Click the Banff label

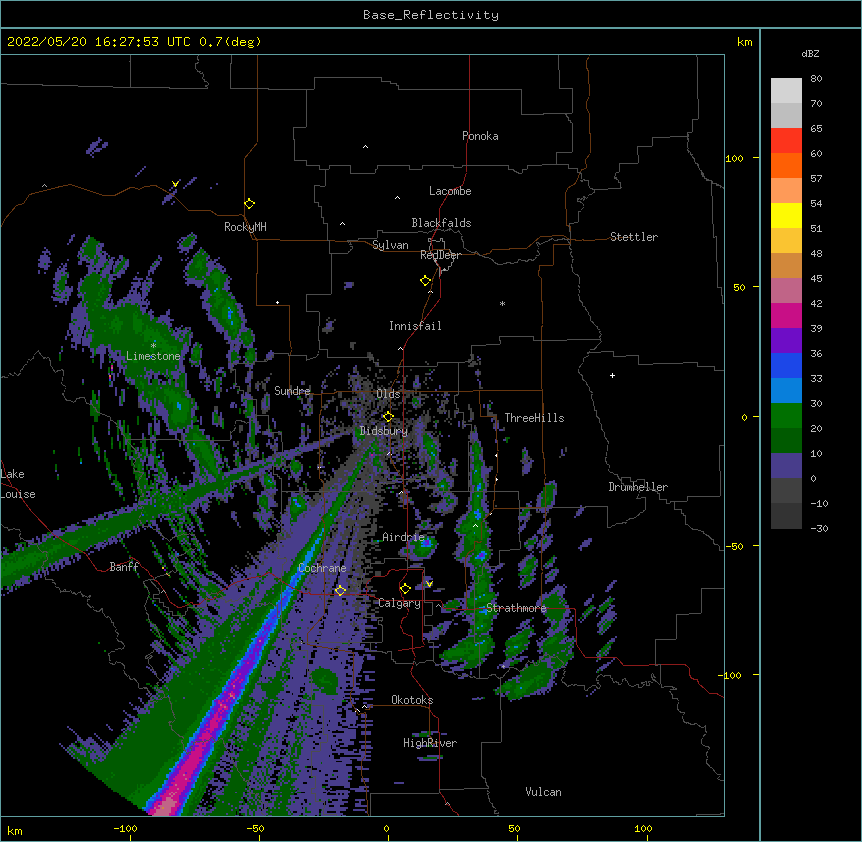point(124,567)
